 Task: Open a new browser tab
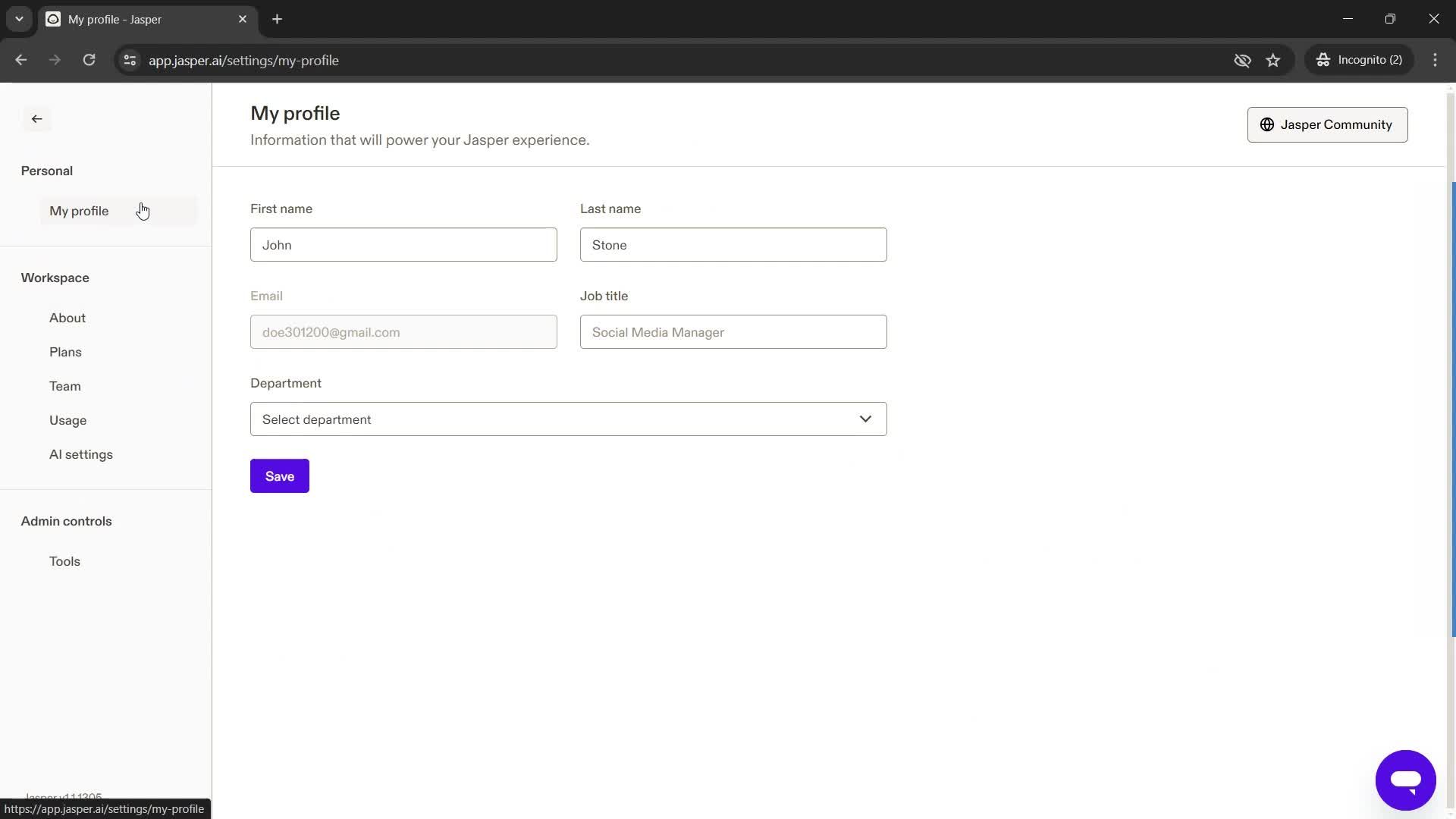[277, 19]
